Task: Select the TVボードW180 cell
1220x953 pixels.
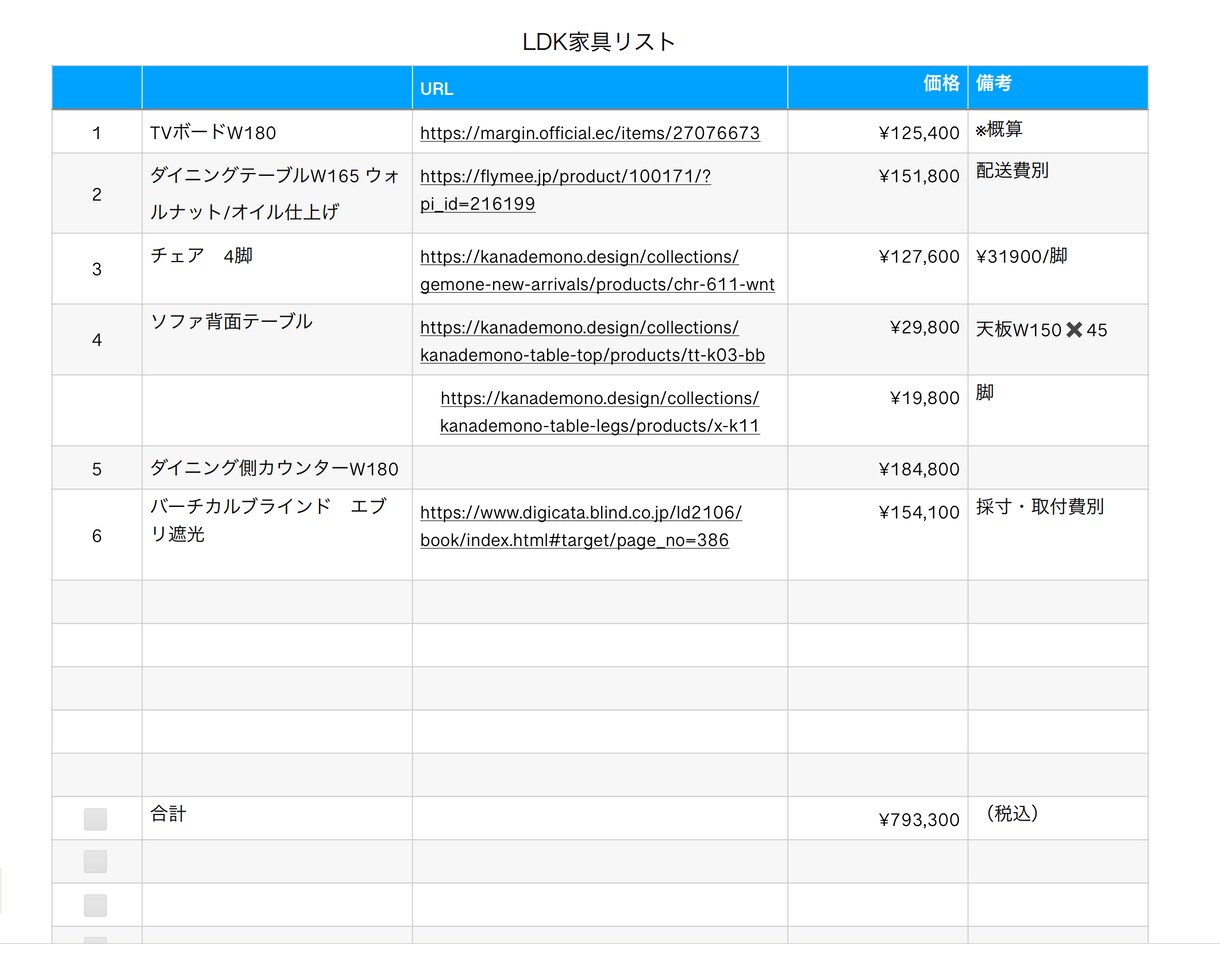Action: click(x=277, y=132)
